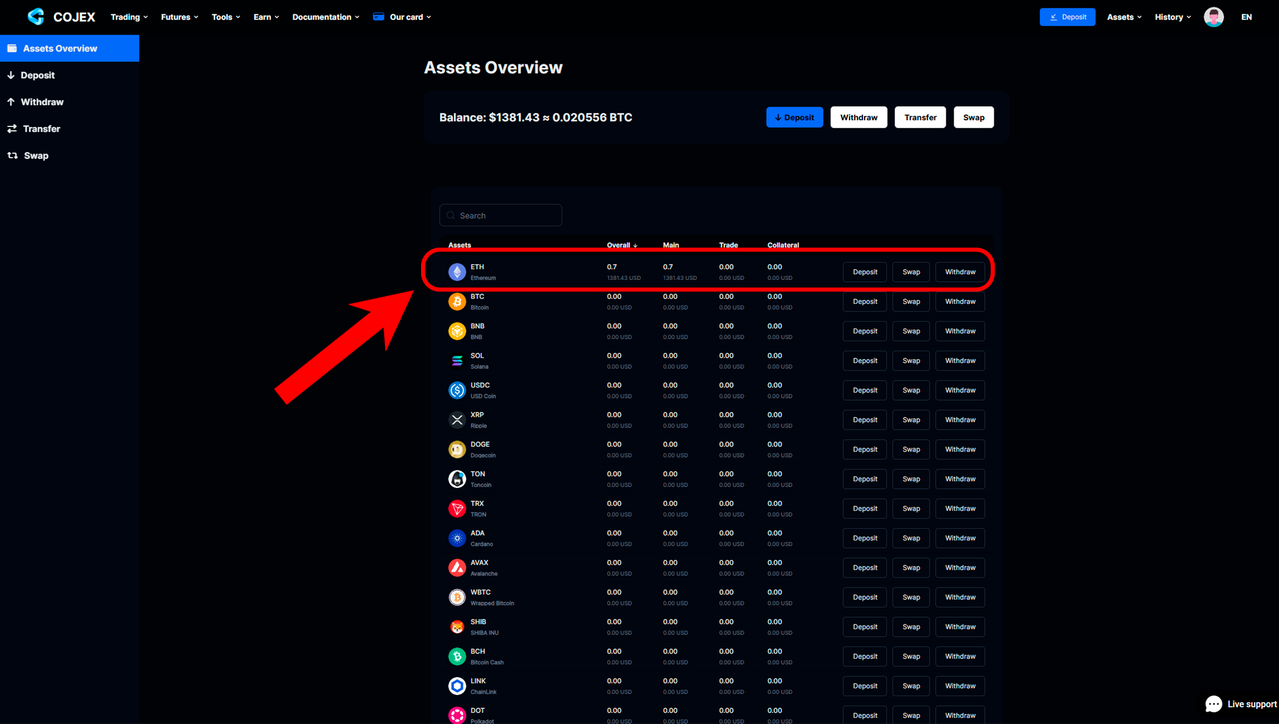Expand the Earn menu
This screenshot has height=724, width=1279.
click(x=266, y=17)
